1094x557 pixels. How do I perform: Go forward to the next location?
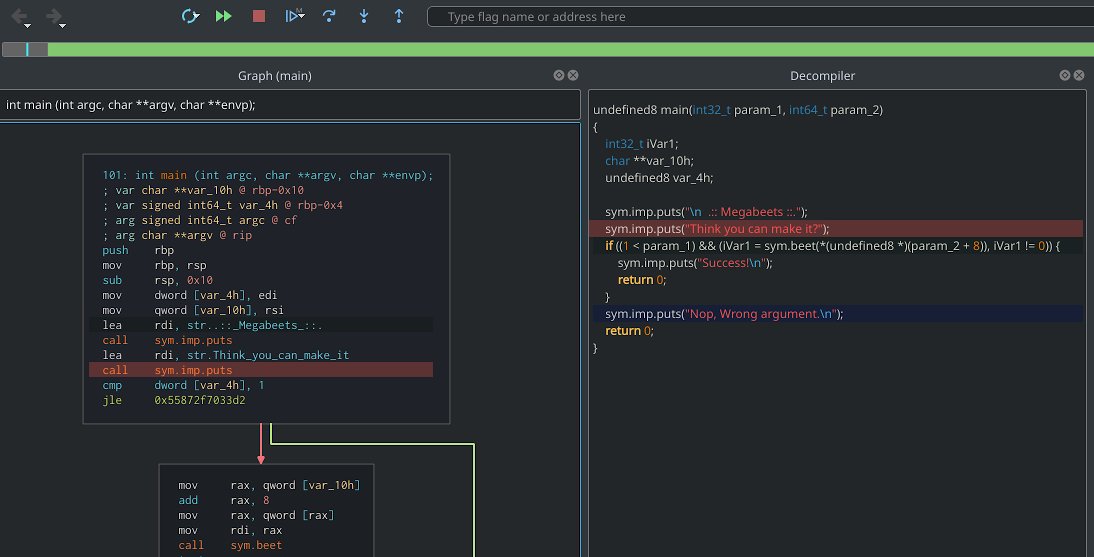tap(54, 15)
